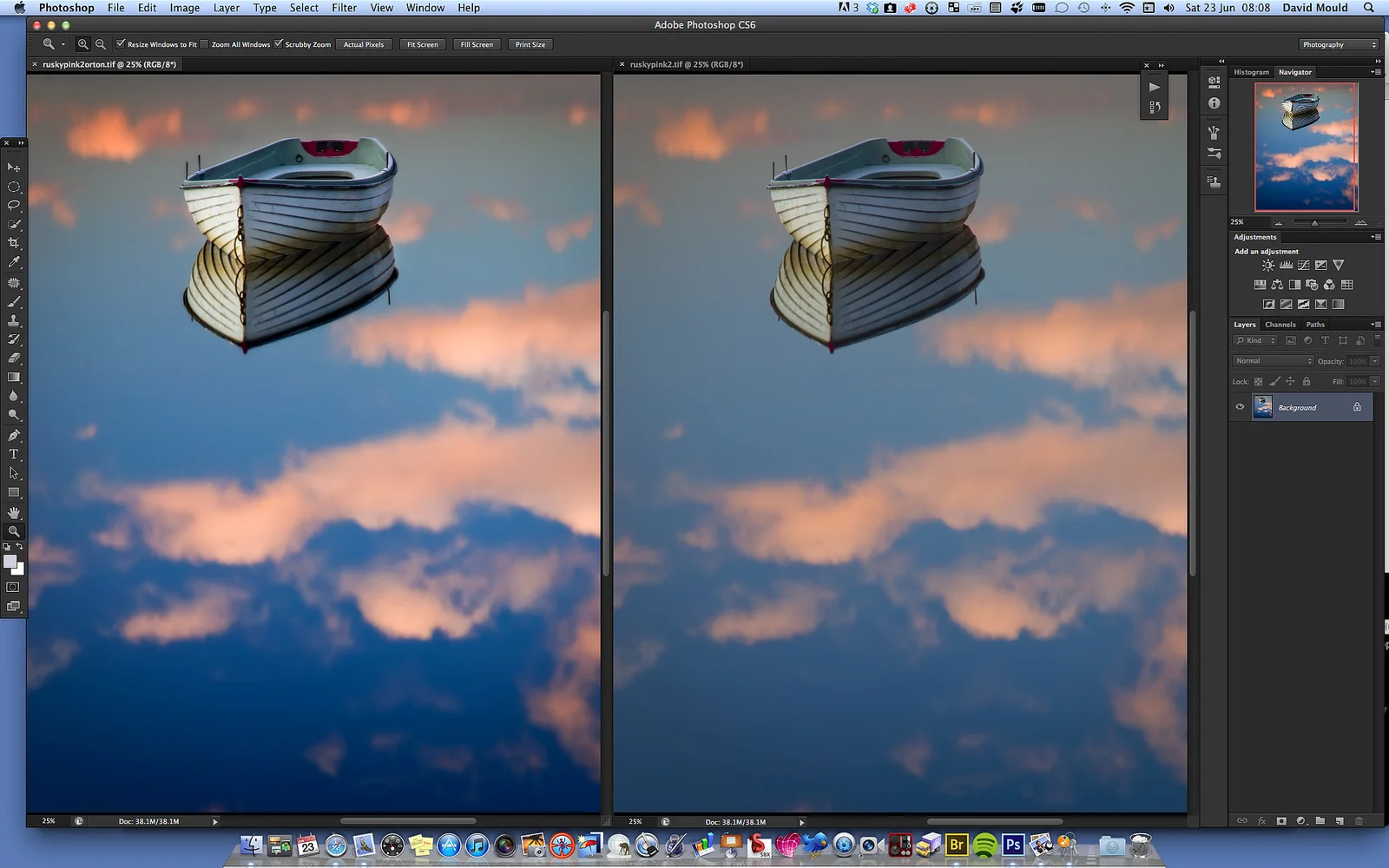Open the Adjustments panel options menu
Screen dimensions: 1389x868
tap(1376, 237)
